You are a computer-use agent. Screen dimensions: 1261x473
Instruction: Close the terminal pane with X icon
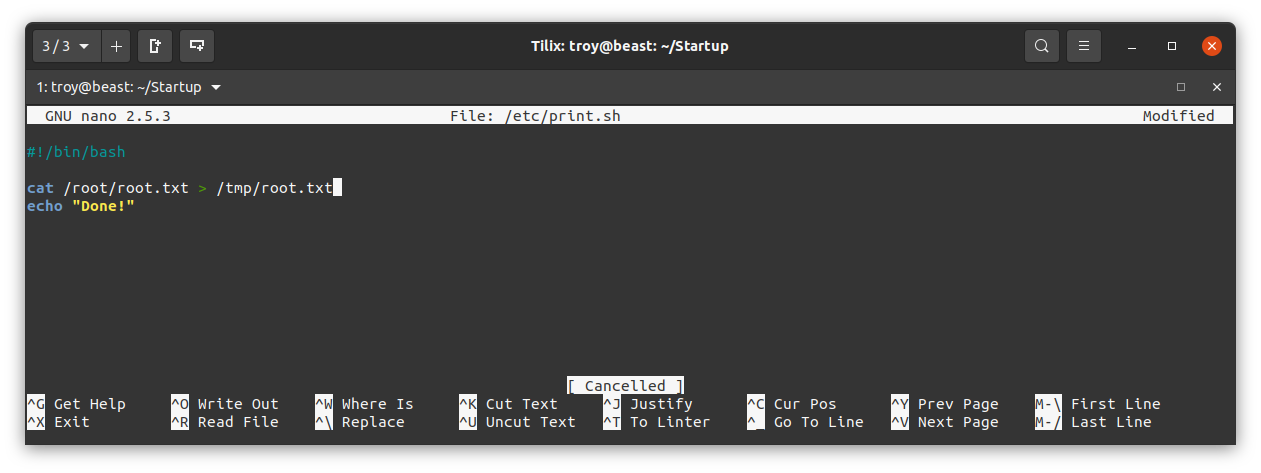[x=1217, y=87]
